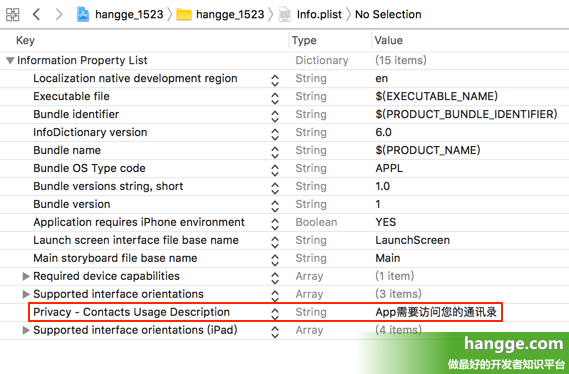
Task: Open key stepper for Localization native development region
Action: tap(275, 80)
